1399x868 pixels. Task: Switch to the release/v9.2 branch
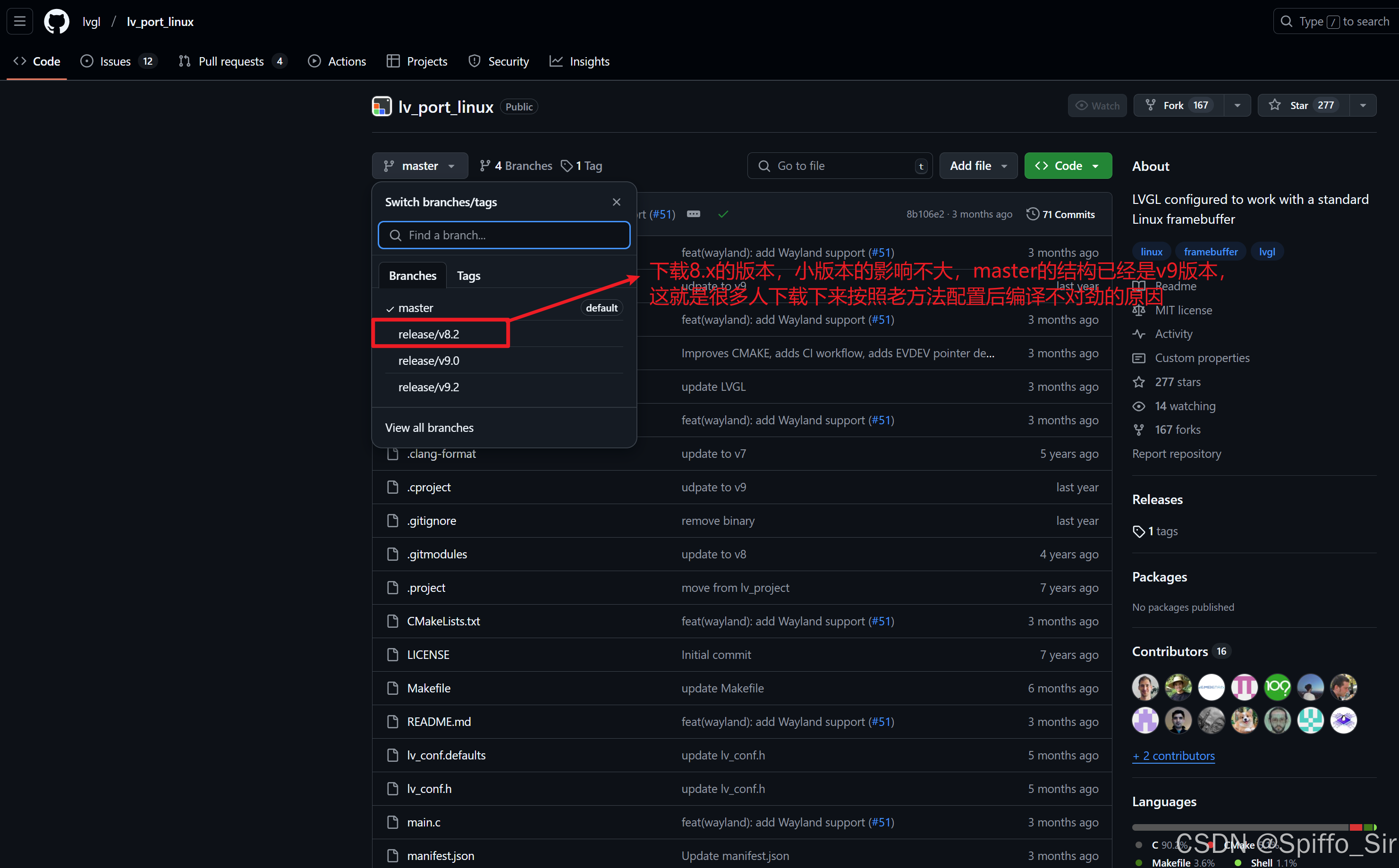(x=504, y=387)
